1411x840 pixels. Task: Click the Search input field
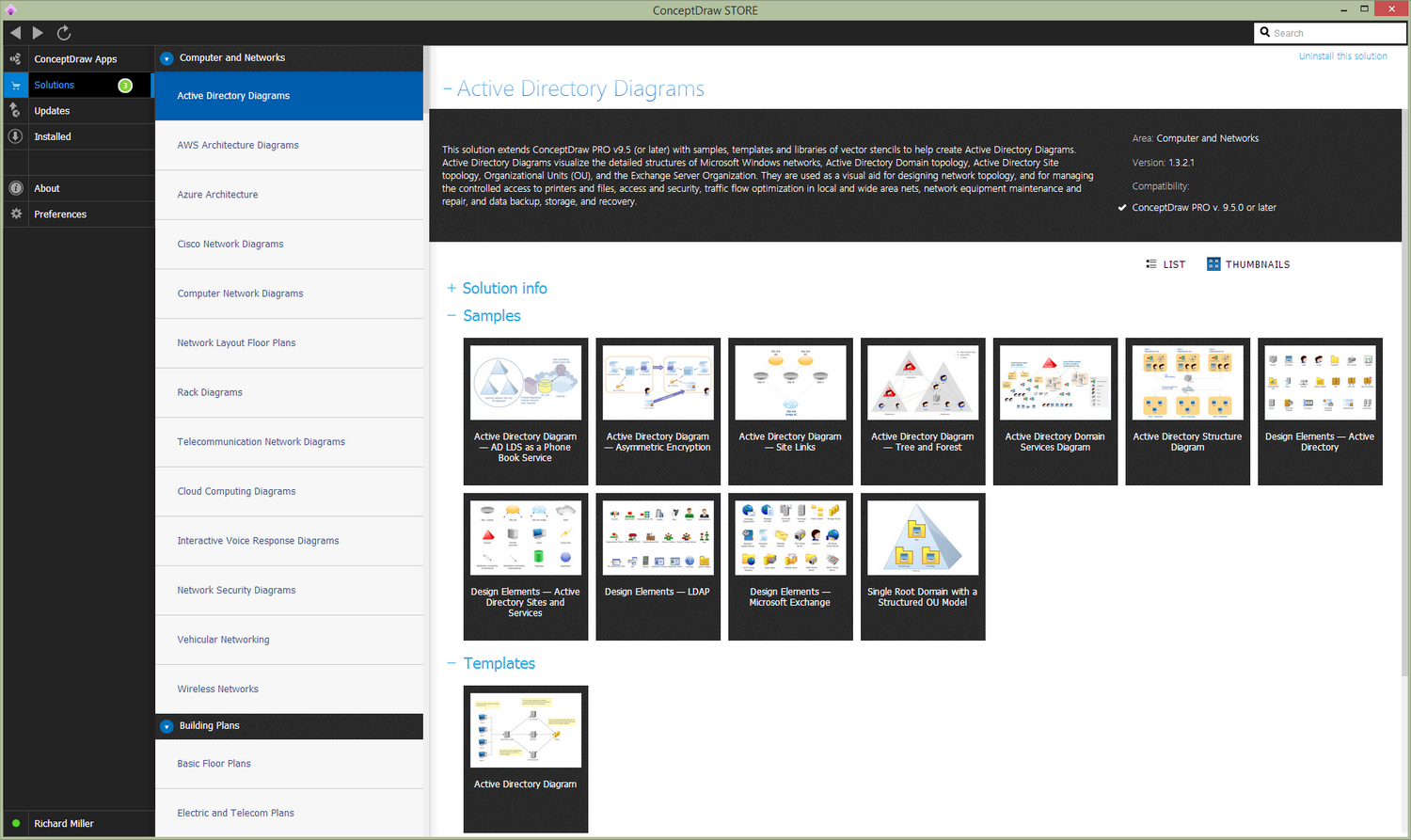[1330, 33]
